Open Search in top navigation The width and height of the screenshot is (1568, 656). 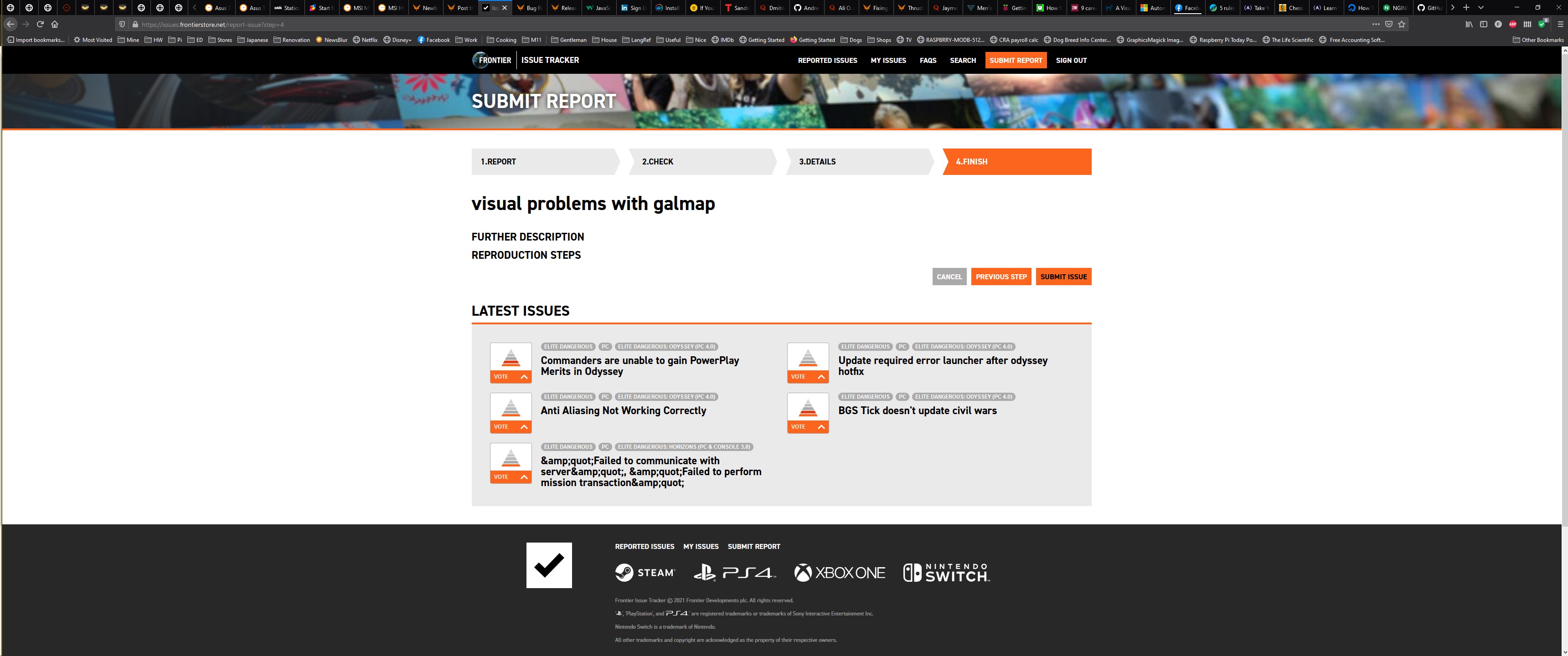point(963,60)
